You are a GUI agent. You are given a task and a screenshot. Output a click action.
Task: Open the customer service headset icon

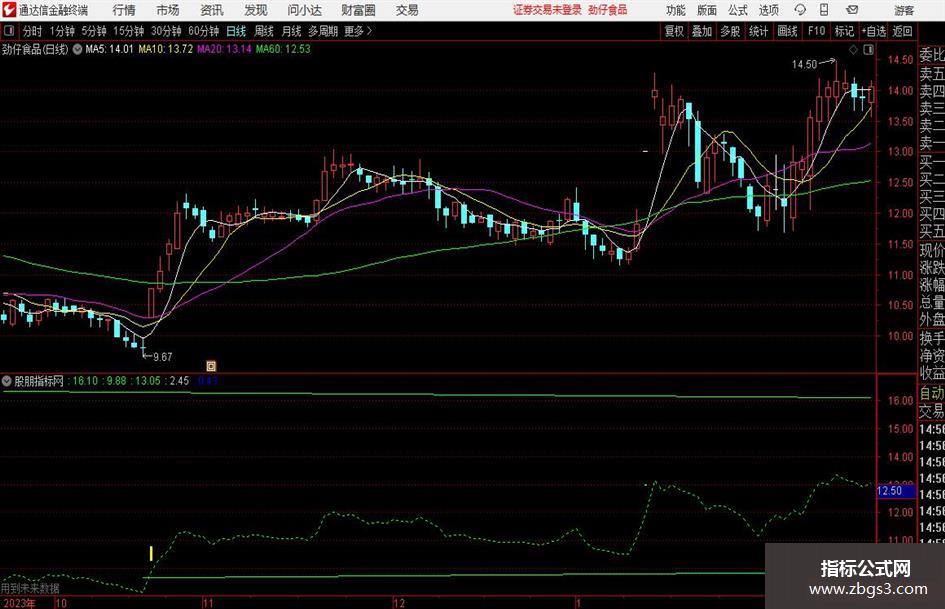tap(800, 10)
